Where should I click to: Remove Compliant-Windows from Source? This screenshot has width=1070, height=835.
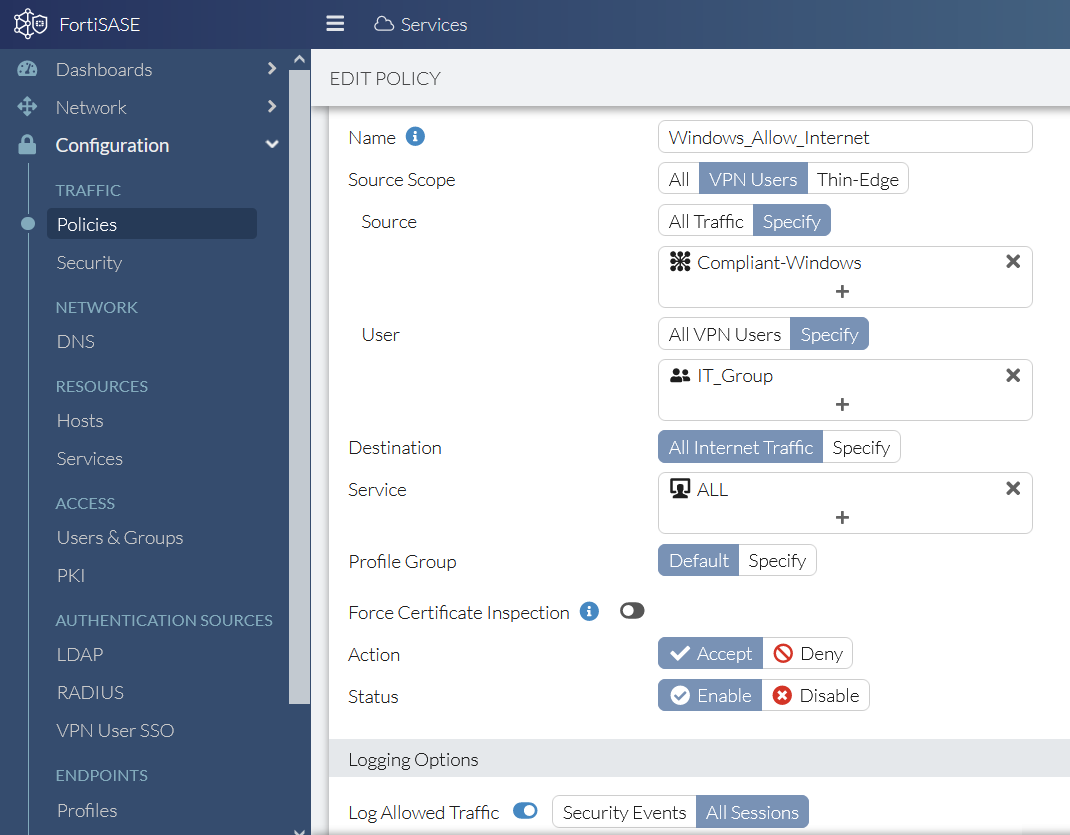click(x=1013, y=262)
